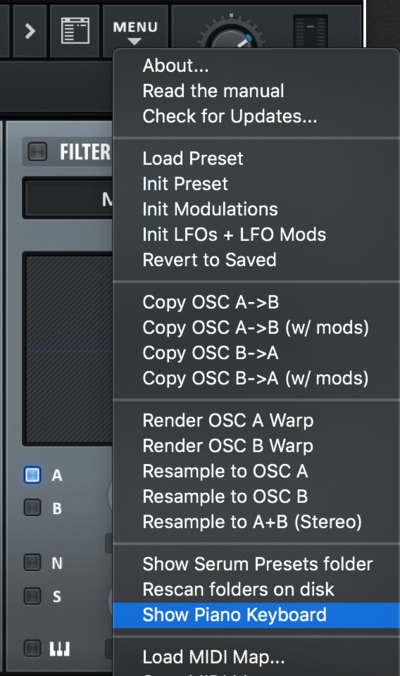This screenshot has width=400, height=676.
Task: Click the next preset arrow icon
Action: tap(29, 31)
